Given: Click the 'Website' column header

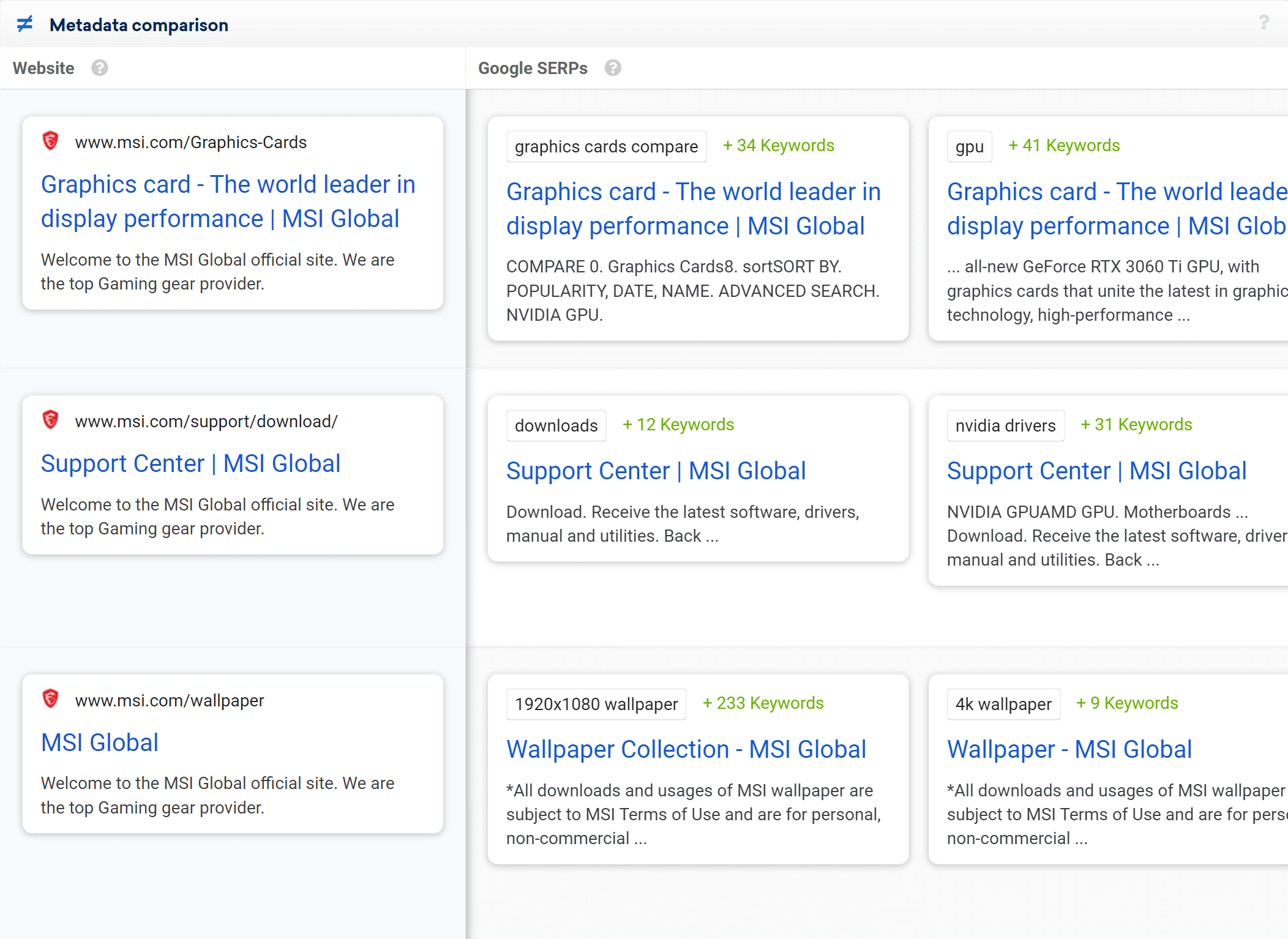Looking at the screenshot, I should pos(43,68).
